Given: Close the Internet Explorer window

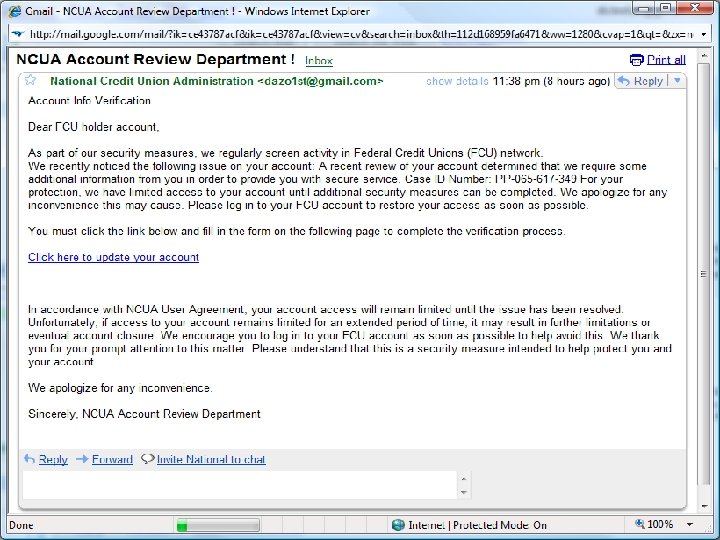Looking at the screenshot, I should coord(696,8).
